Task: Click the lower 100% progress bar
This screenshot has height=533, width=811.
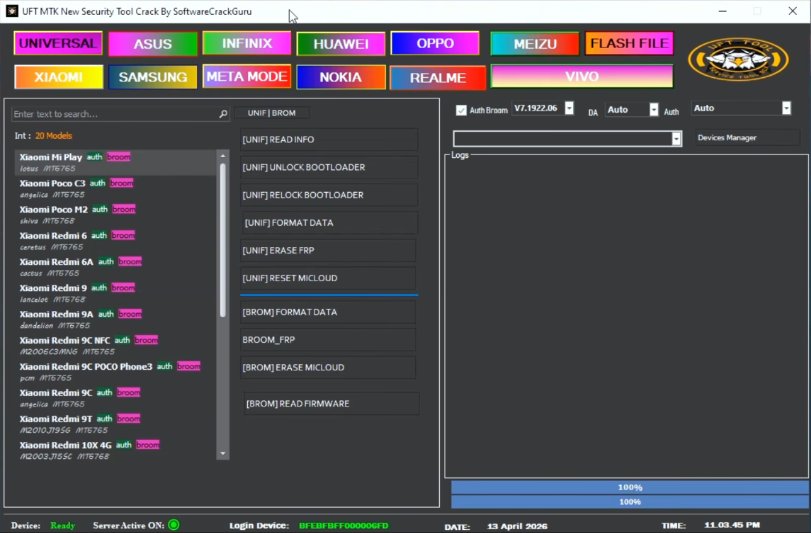Action: click(629, 502)
